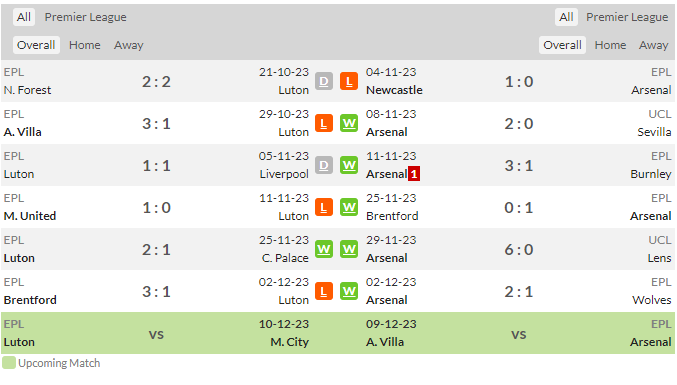677x385 pixels.
Task: Click the W badge for Luton vs C. Palace
Action: coord(324,249)
